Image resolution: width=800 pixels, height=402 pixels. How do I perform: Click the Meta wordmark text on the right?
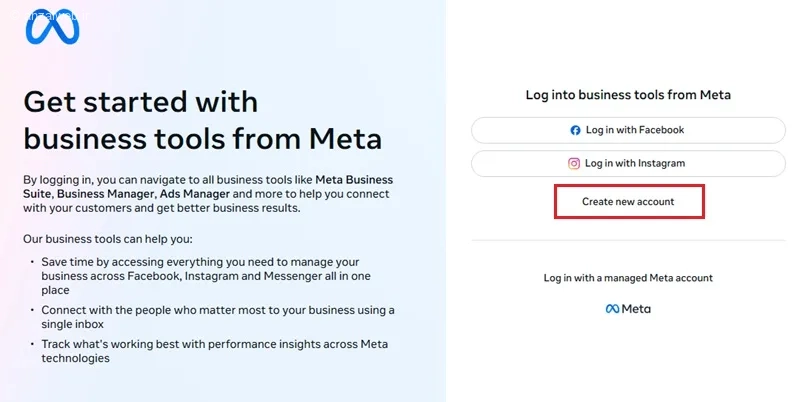[636, 309]
